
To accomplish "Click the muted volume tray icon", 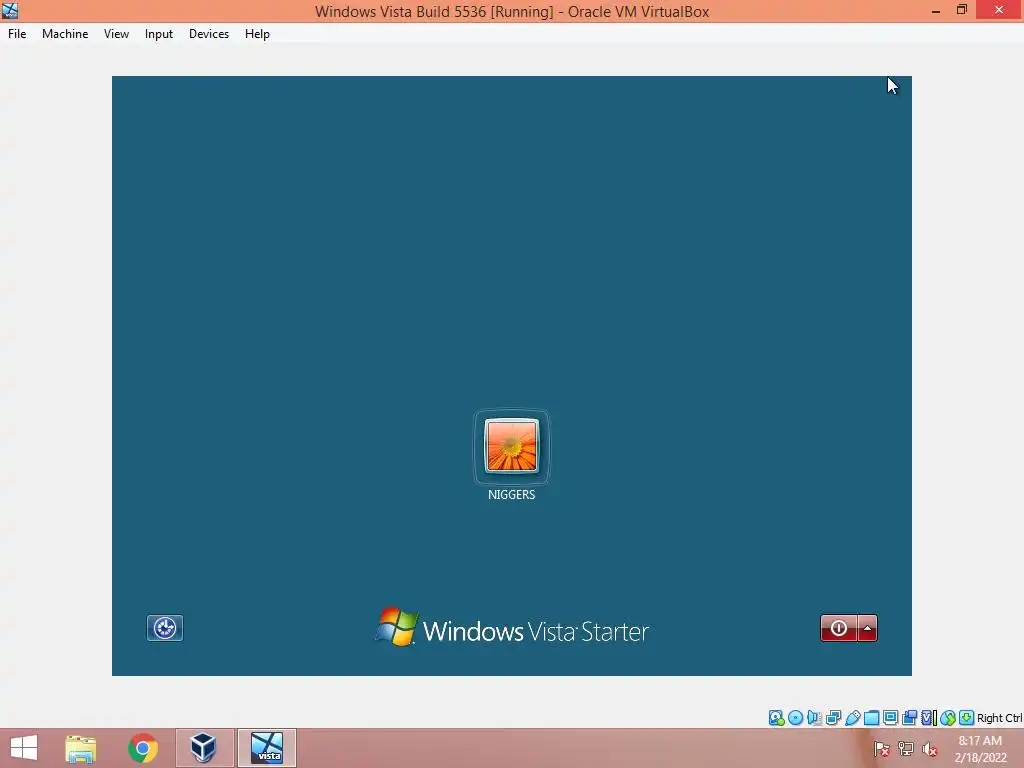I will pos(929,749).
